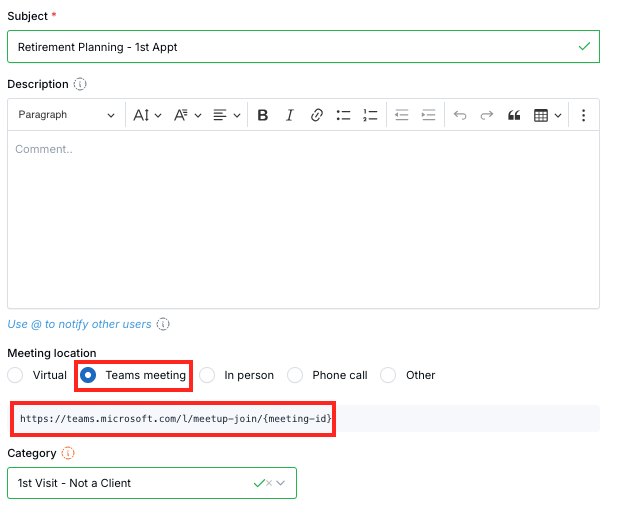Click the Subject input field
618x509 pixels.
(x=303, y=47)
